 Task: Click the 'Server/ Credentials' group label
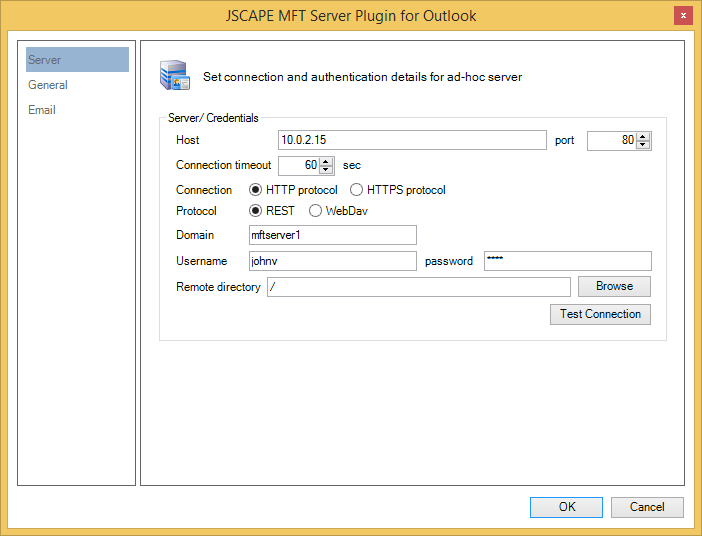(213, 118)
